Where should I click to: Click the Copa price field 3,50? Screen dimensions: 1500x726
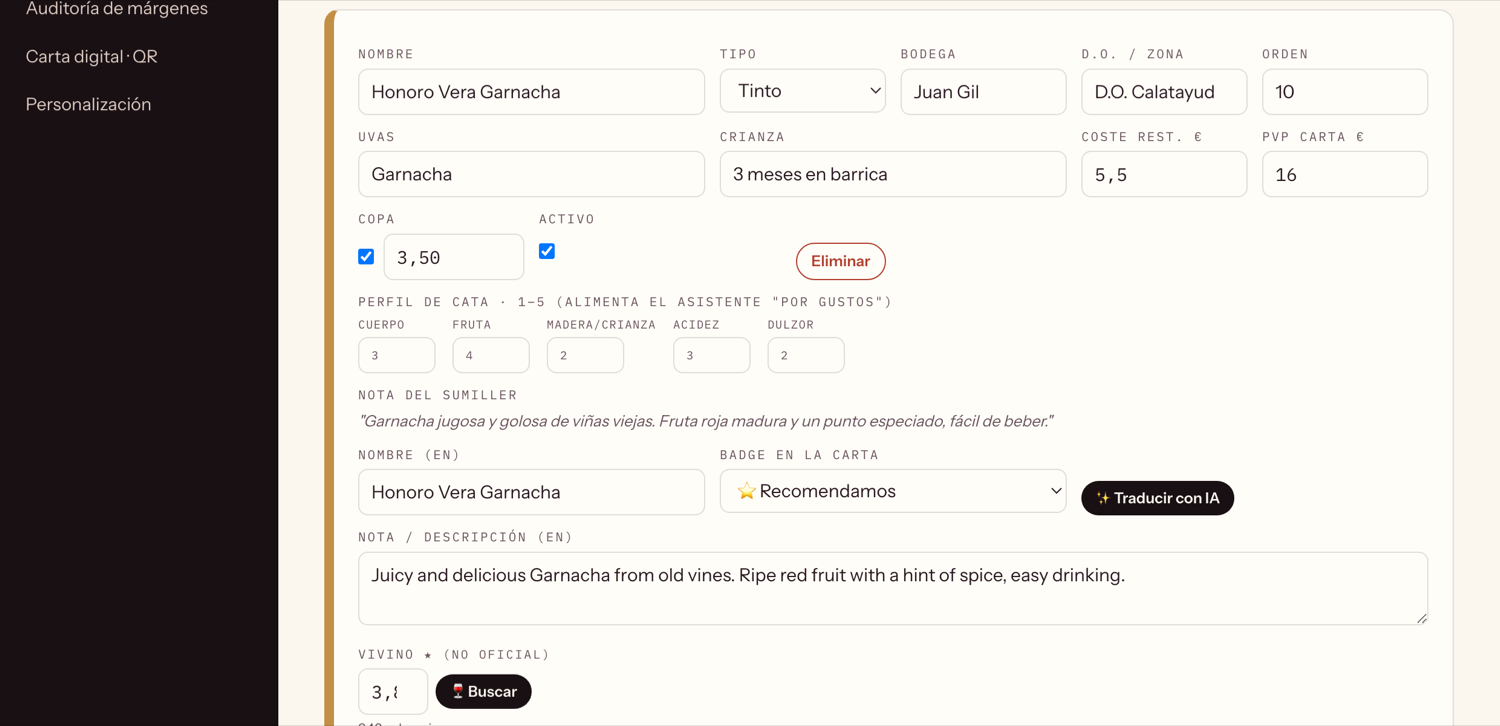[454, 257]
